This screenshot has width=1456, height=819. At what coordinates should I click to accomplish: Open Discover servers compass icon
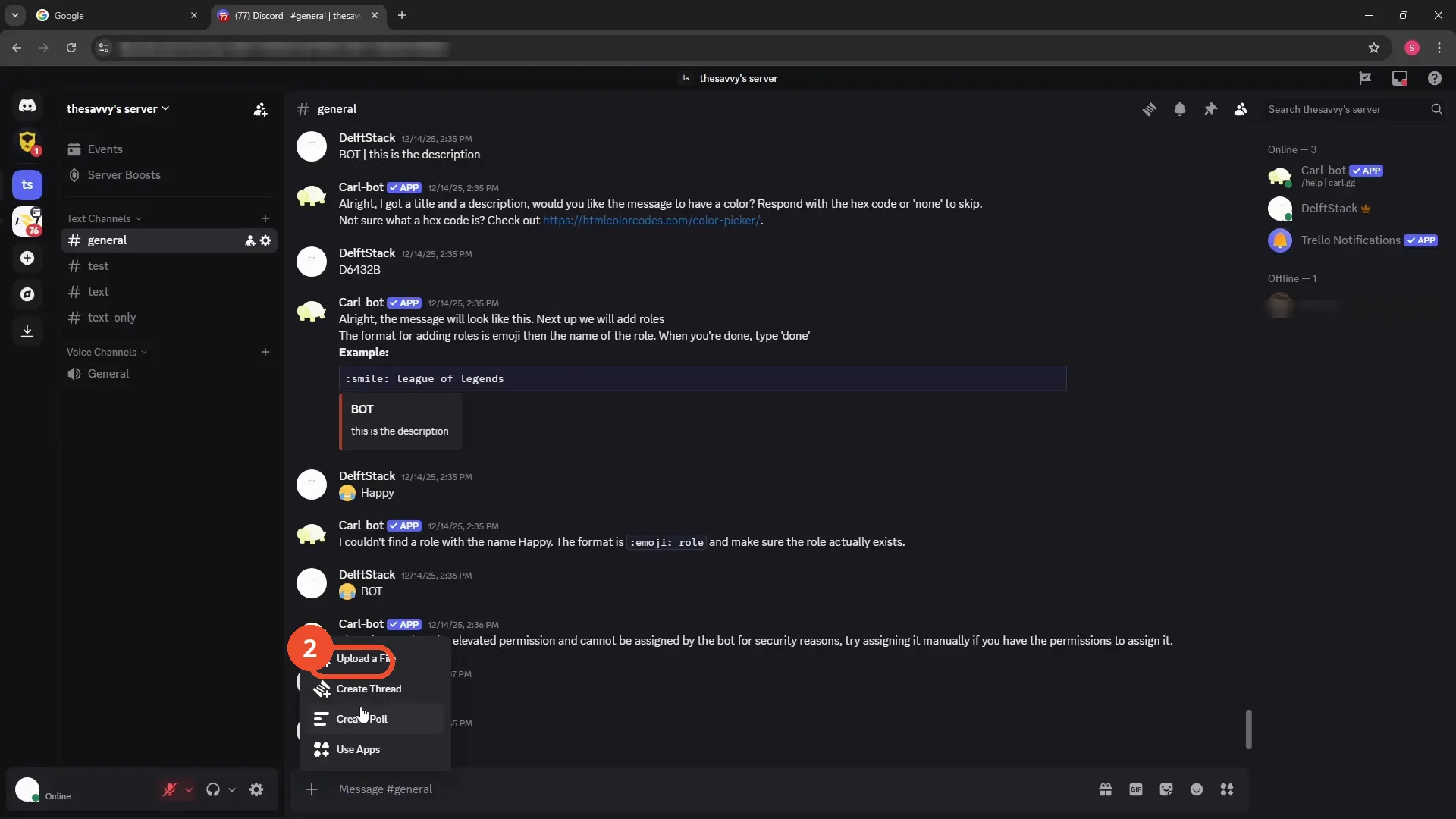(27, 294)
